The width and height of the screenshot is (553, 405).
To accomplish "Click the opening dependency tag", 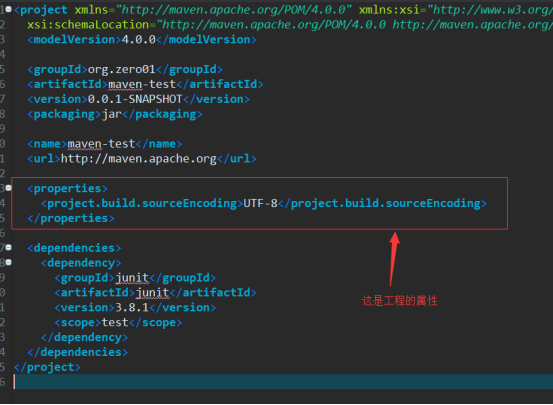I will coord(81,263).
